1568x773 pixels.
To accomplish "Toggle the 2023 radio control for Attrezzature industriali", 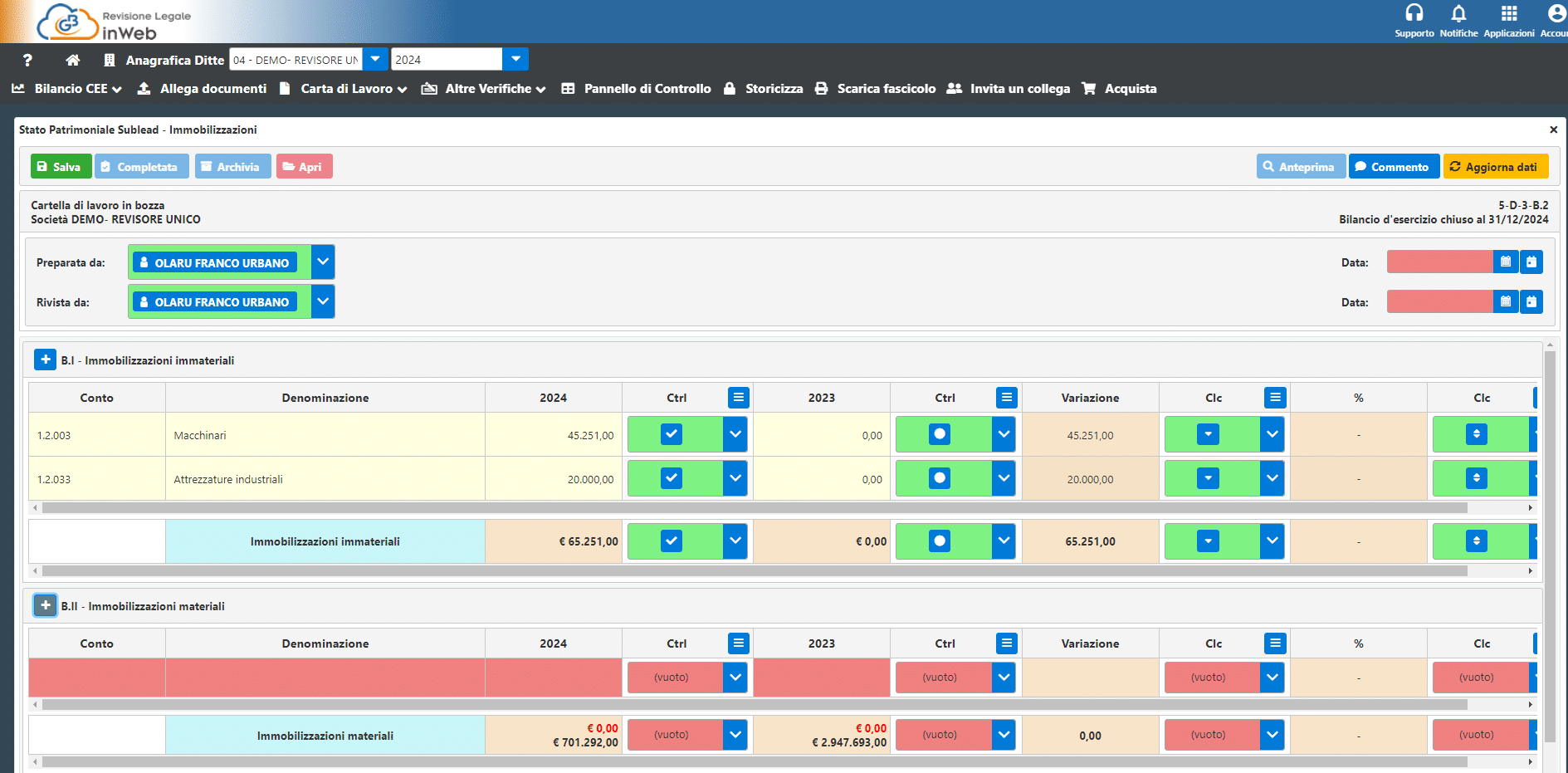I will click(x=940, y=478).
